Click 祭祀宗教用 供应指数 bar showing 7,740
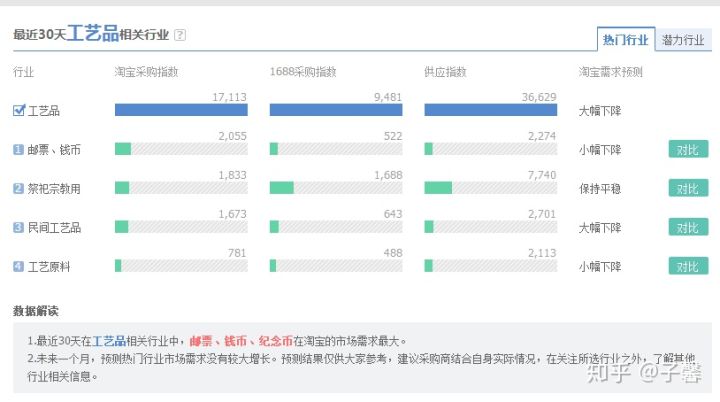The width and height of the screenshot is (720, 402). point(490,188)
